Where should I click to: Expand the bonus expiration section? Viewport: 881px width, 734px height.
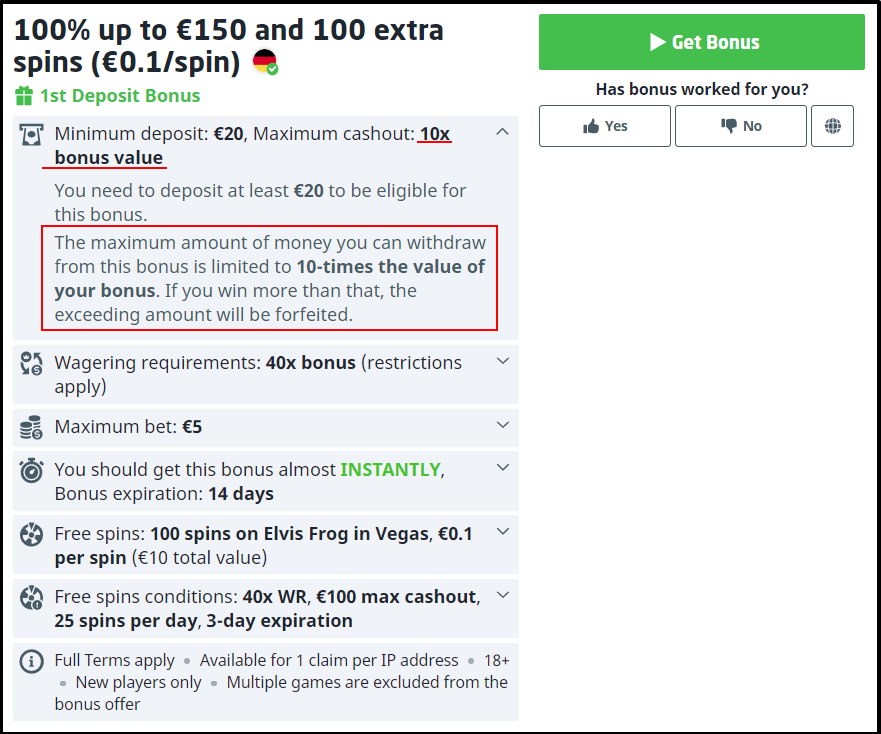(503, 468)
